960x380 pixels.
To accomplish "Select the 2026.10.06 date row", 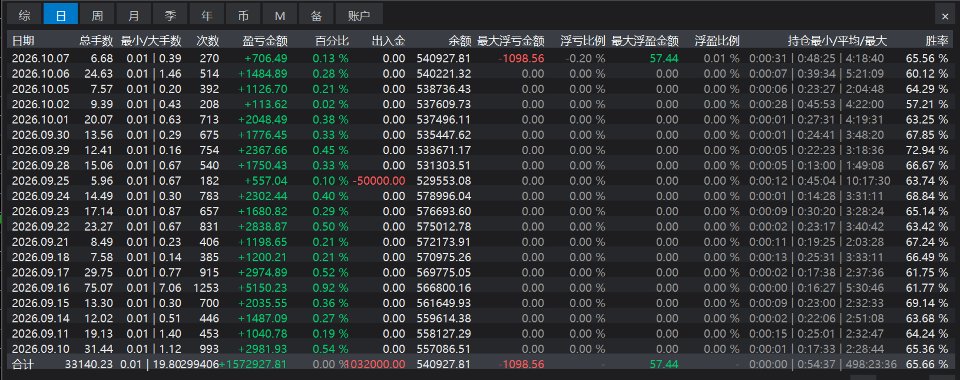I will tap(480, 73).
